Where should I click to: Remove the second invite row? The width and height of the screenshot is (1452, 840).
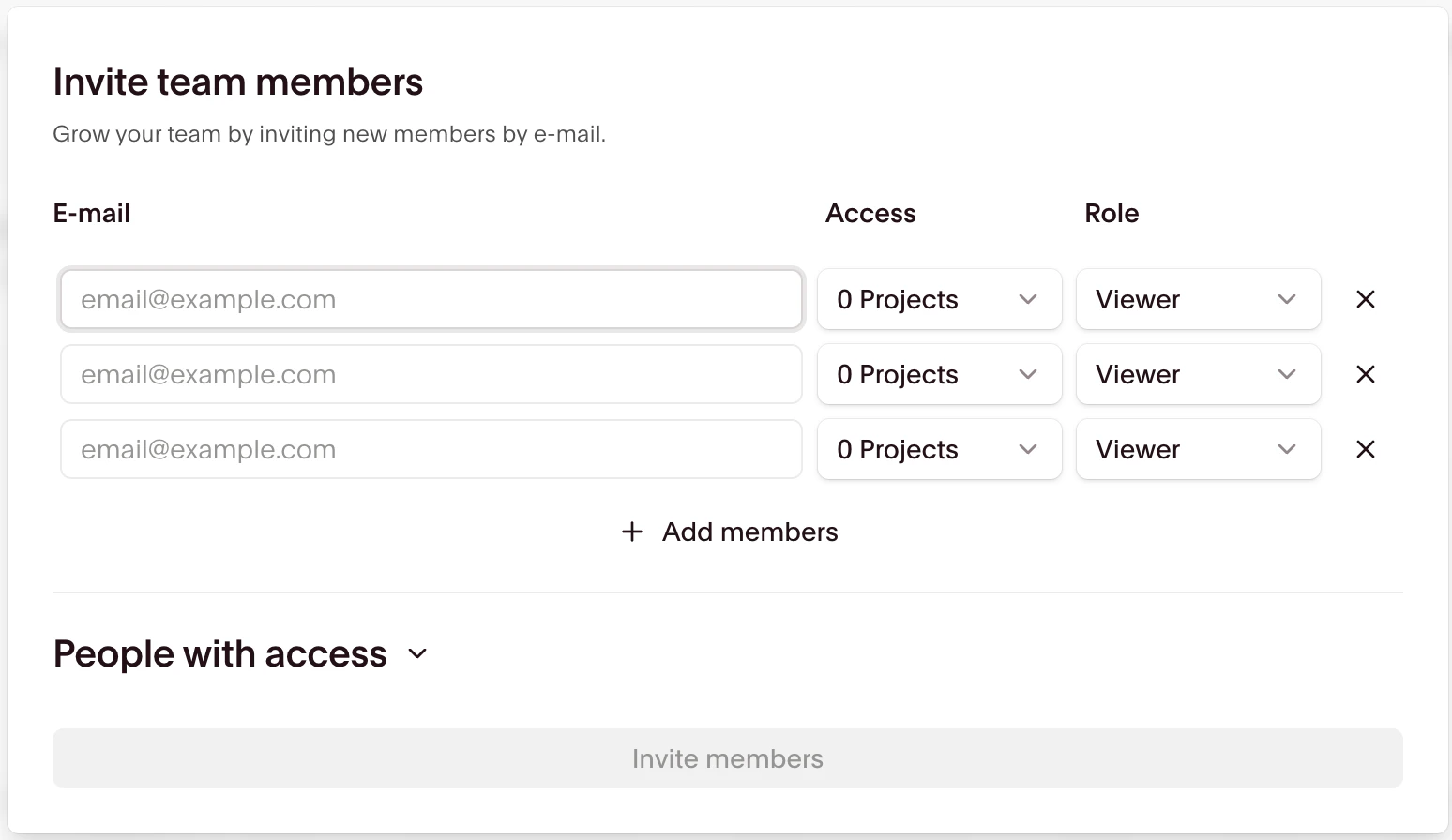point(1366,374)
